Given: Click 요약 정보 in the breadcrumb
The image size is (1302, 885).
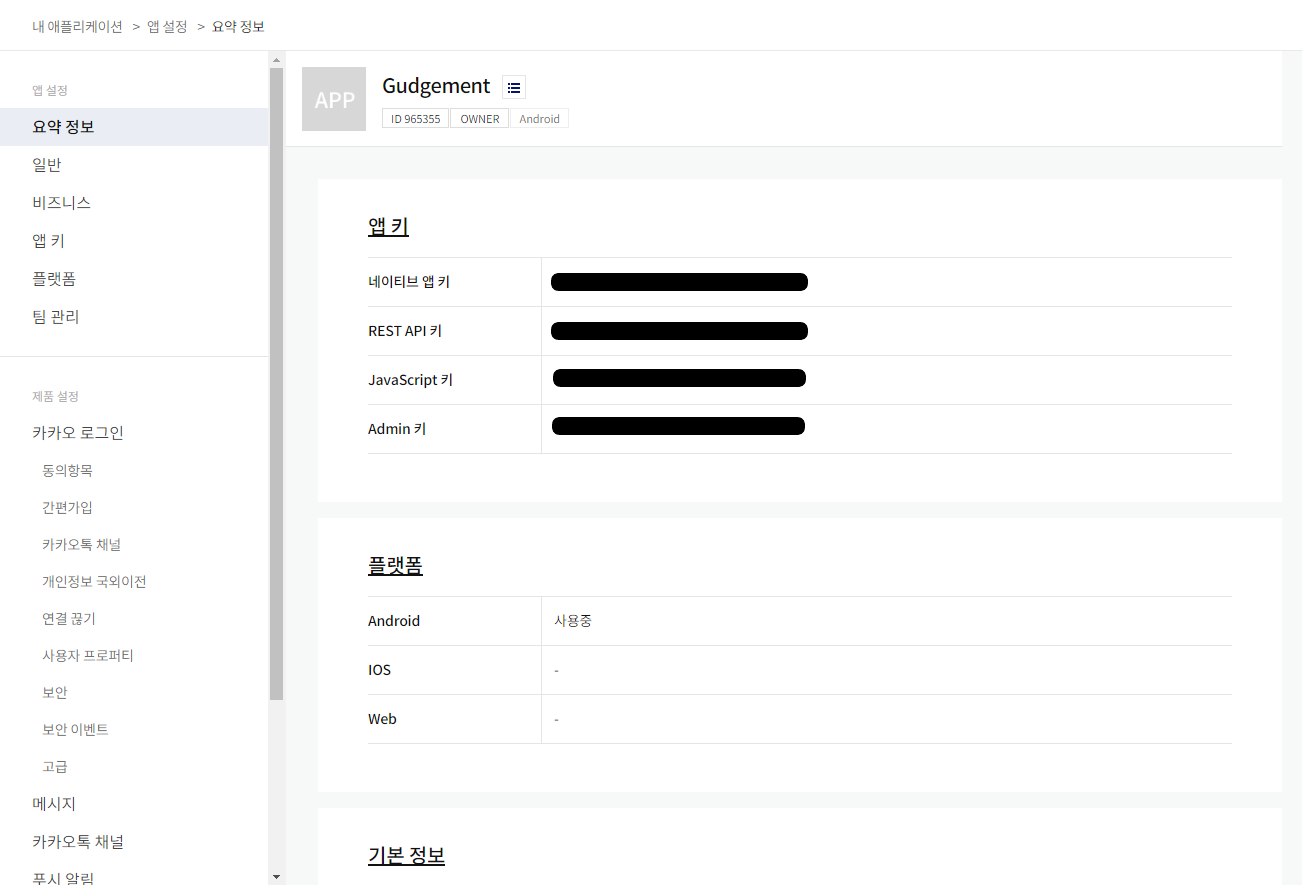Looking at the screenshot, I should [x=238, y=26].
